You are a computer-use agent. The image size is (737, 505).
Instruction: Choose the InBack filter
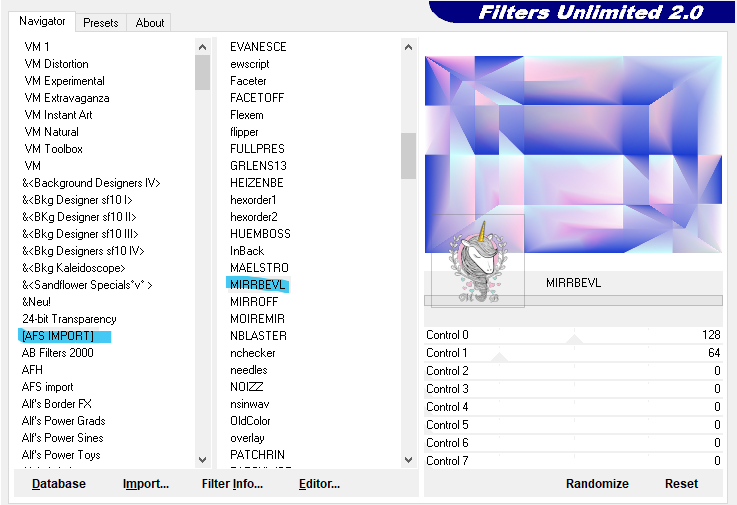(x=247, y=251)
